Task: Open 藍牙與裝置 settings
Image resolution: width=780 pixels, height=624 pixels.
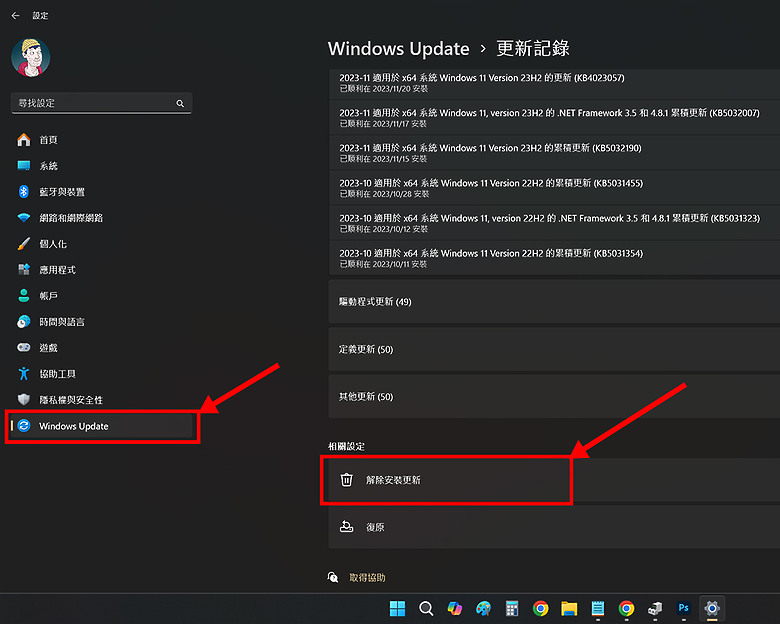Action: (101, 192)
